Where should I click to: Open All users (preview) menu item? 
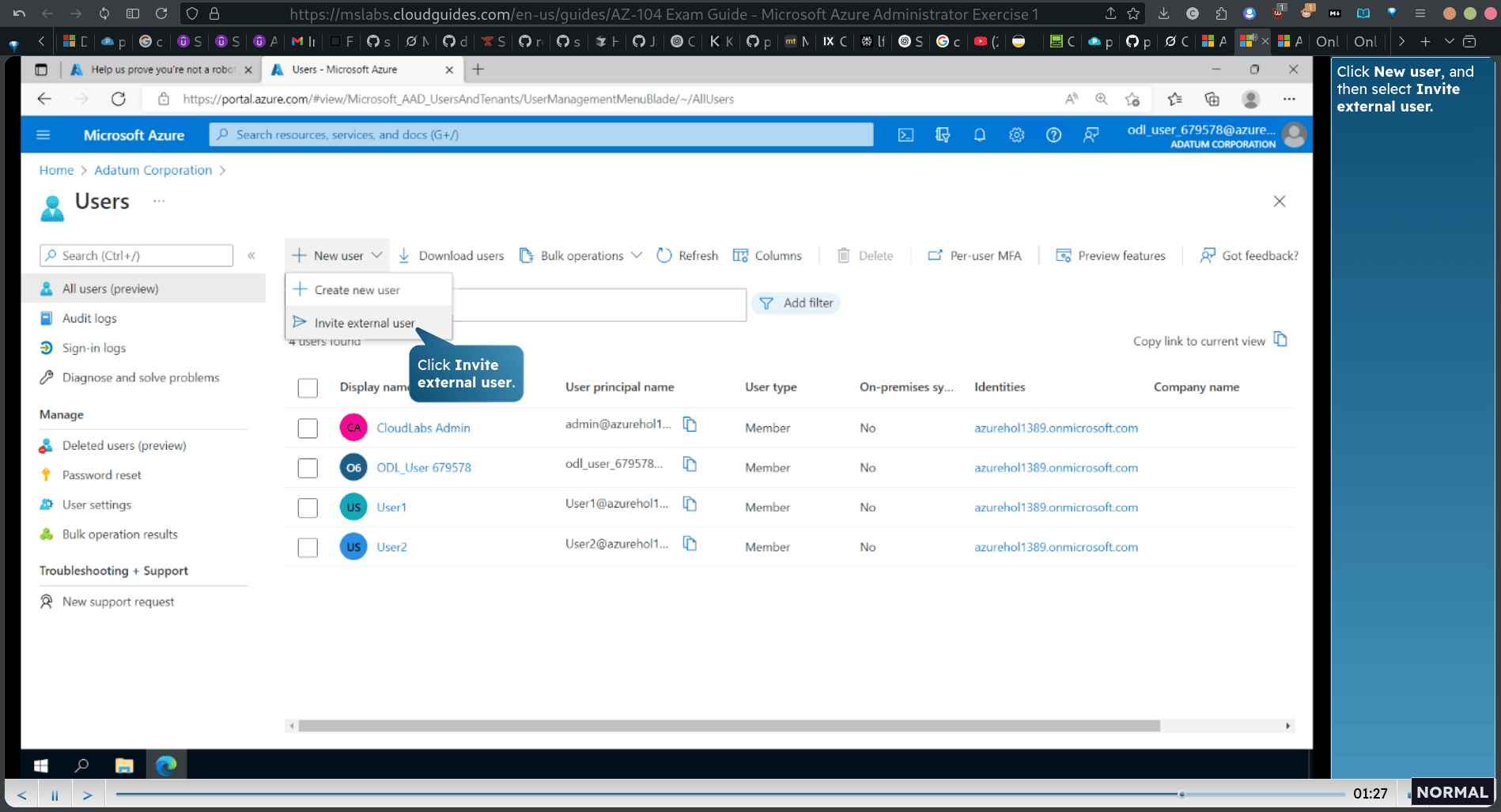tap(143, 289)
